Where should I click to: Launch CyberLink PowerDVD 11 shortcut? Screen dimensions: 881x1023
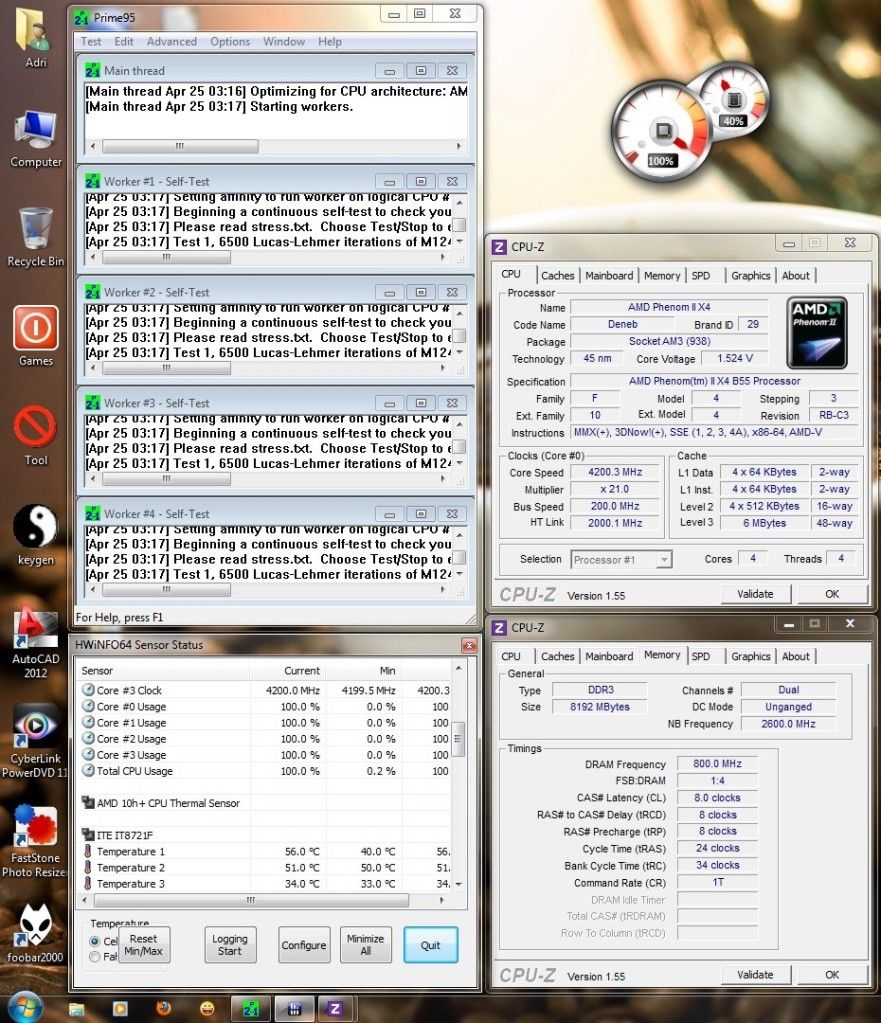coord(35,741)
